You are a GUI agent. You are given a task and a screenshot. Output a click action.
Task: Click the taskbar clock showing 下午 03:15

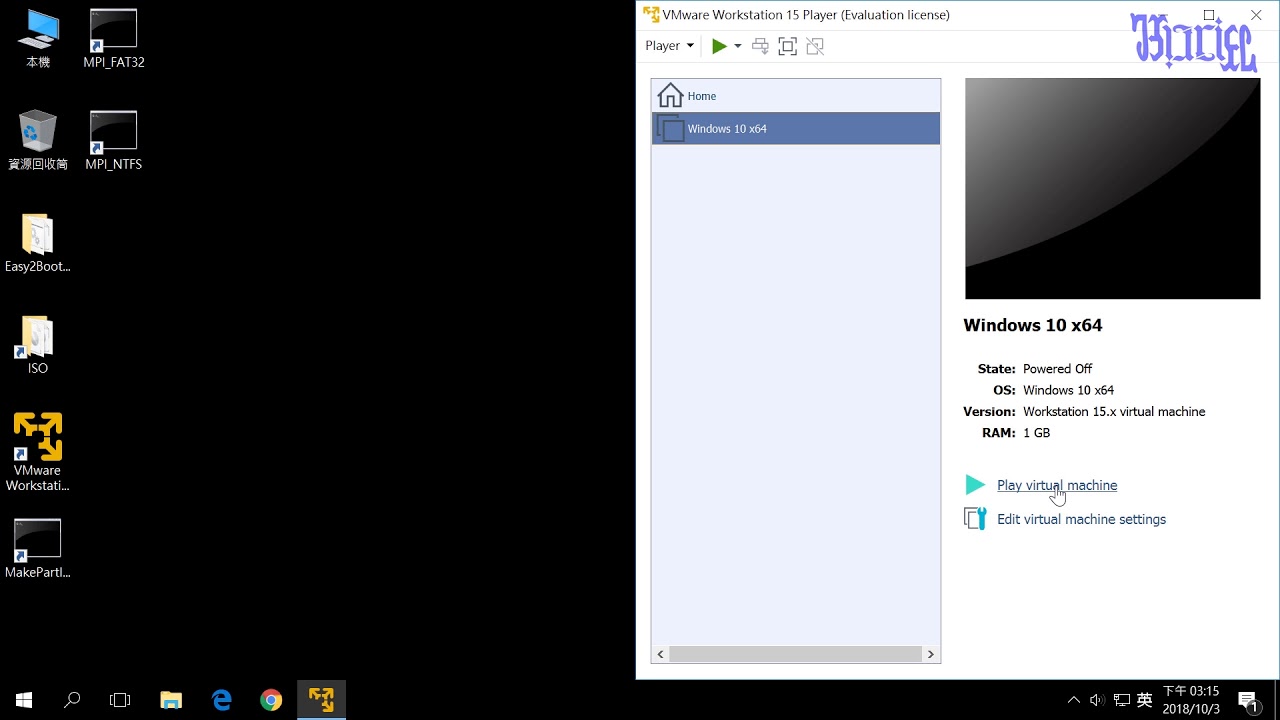point(1191,700)
